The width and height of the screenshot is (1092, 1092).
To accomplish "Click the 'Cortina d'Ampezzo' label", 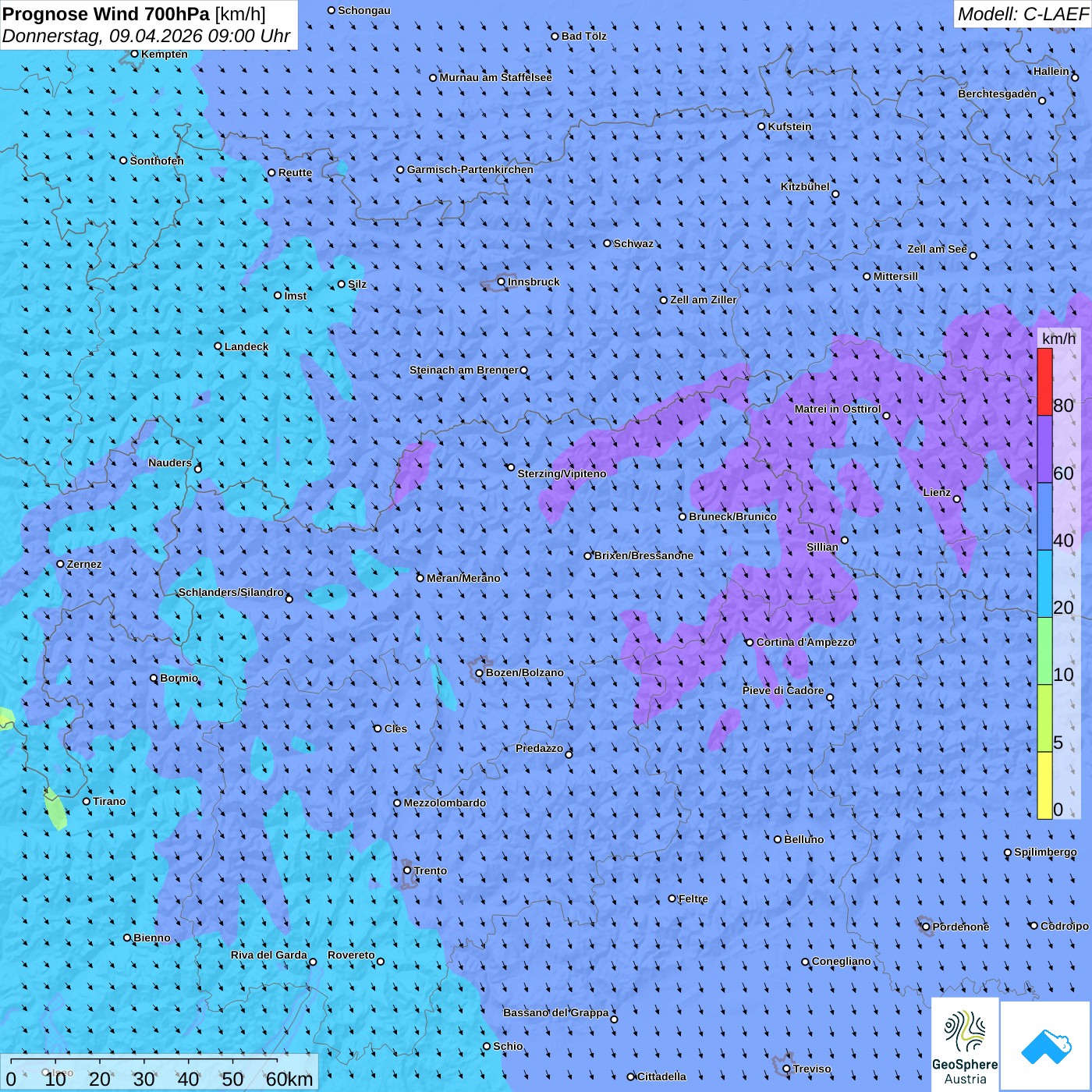I will (806, 642).
